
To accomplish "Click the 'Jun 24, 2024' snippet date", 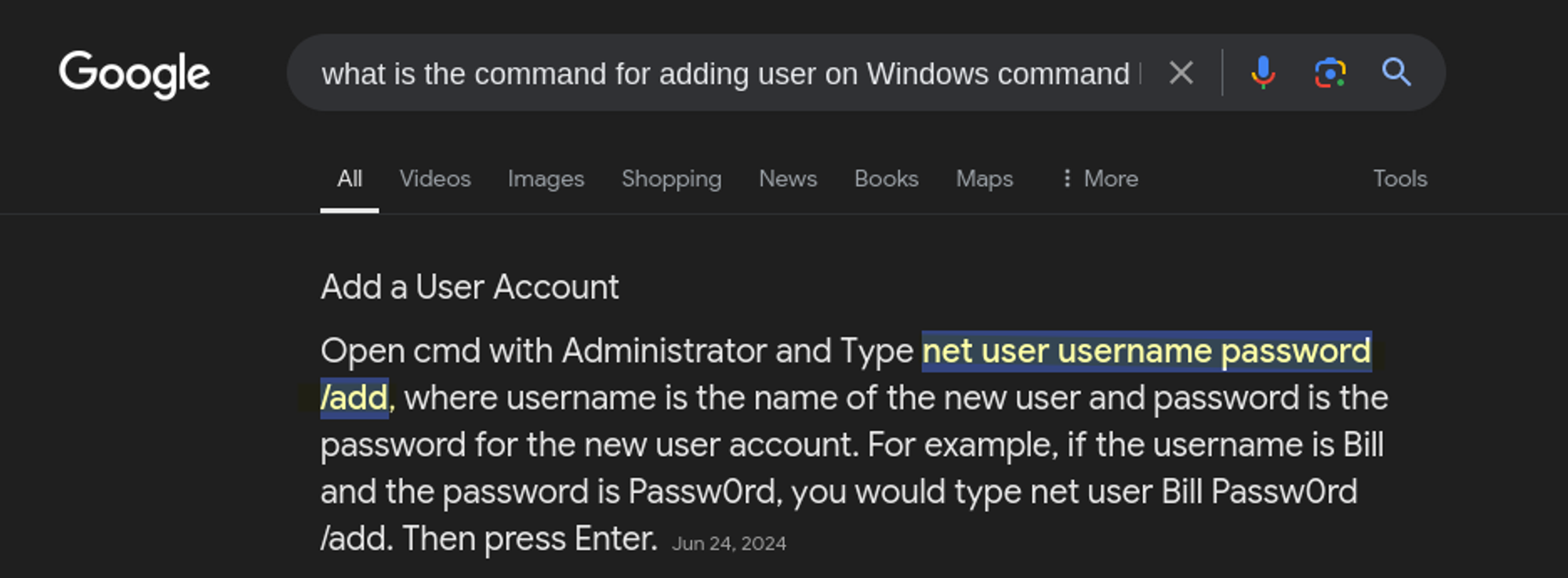I will coord(729,543).
